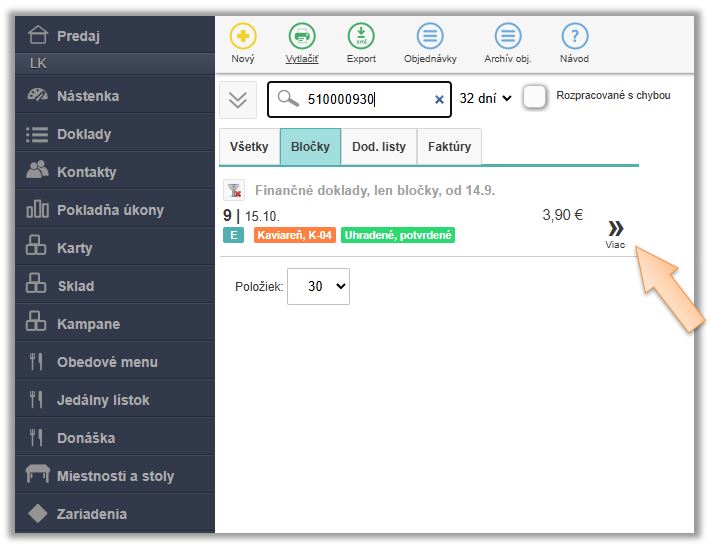Click the Vytlačiť printer icon
713x548 pixels.
[302, 37]
